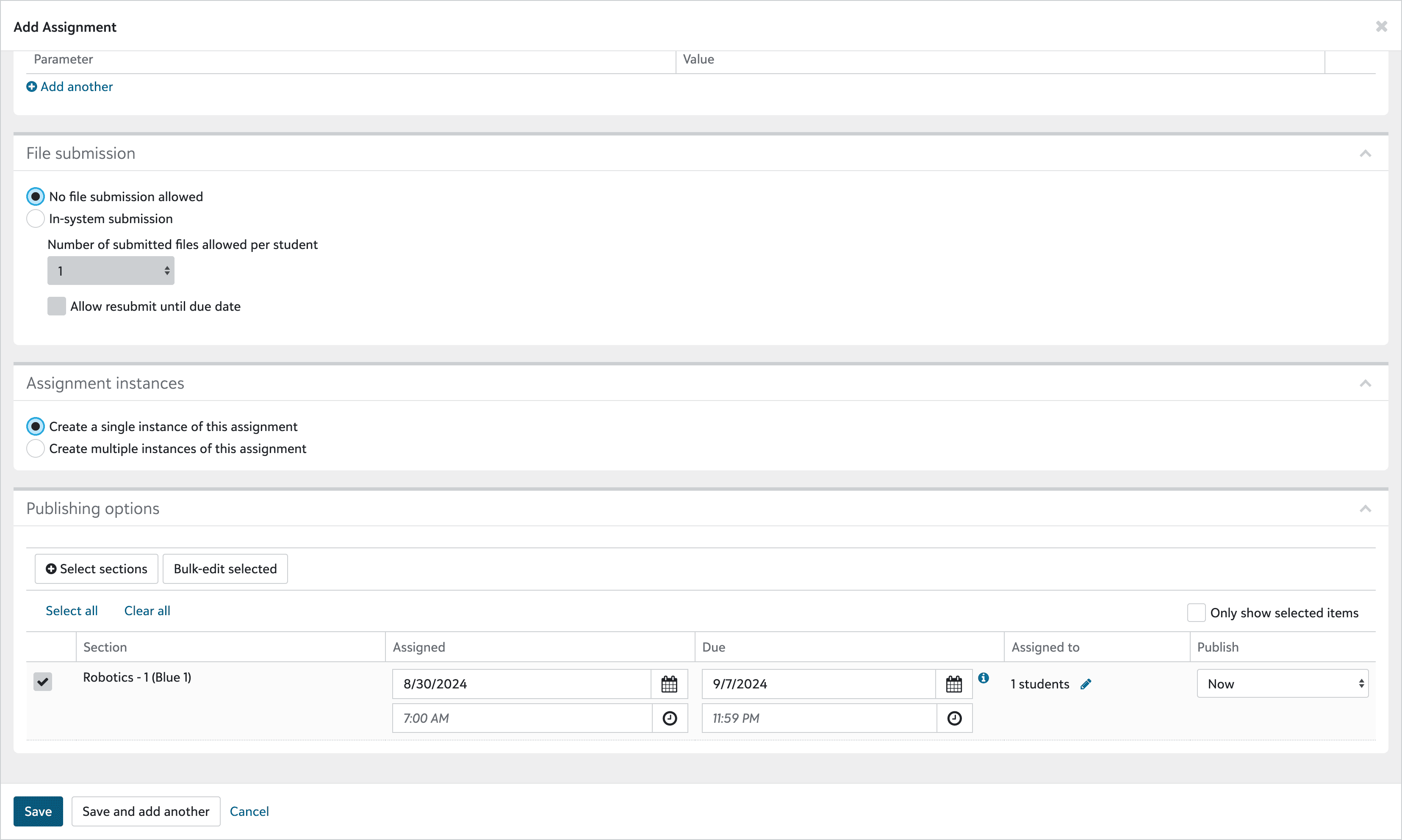
Task: Focus the 7:00 AM assigned time field
Action: tap(522, 718)
